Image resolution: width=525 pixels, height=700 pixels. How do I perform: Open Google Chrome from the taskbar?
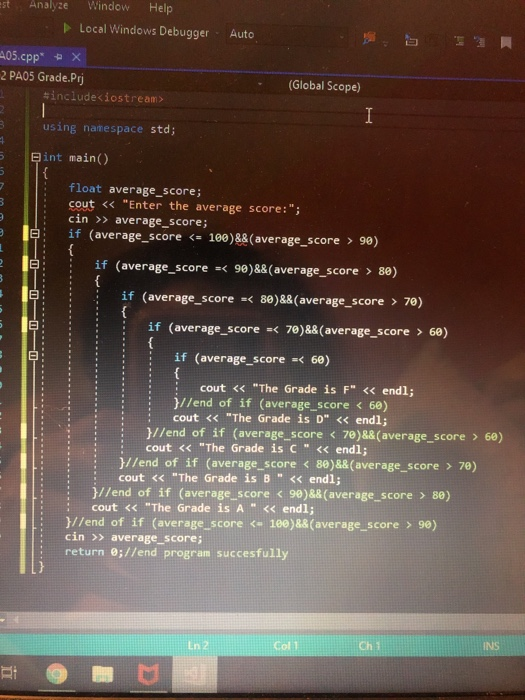(x=56, y=675)
